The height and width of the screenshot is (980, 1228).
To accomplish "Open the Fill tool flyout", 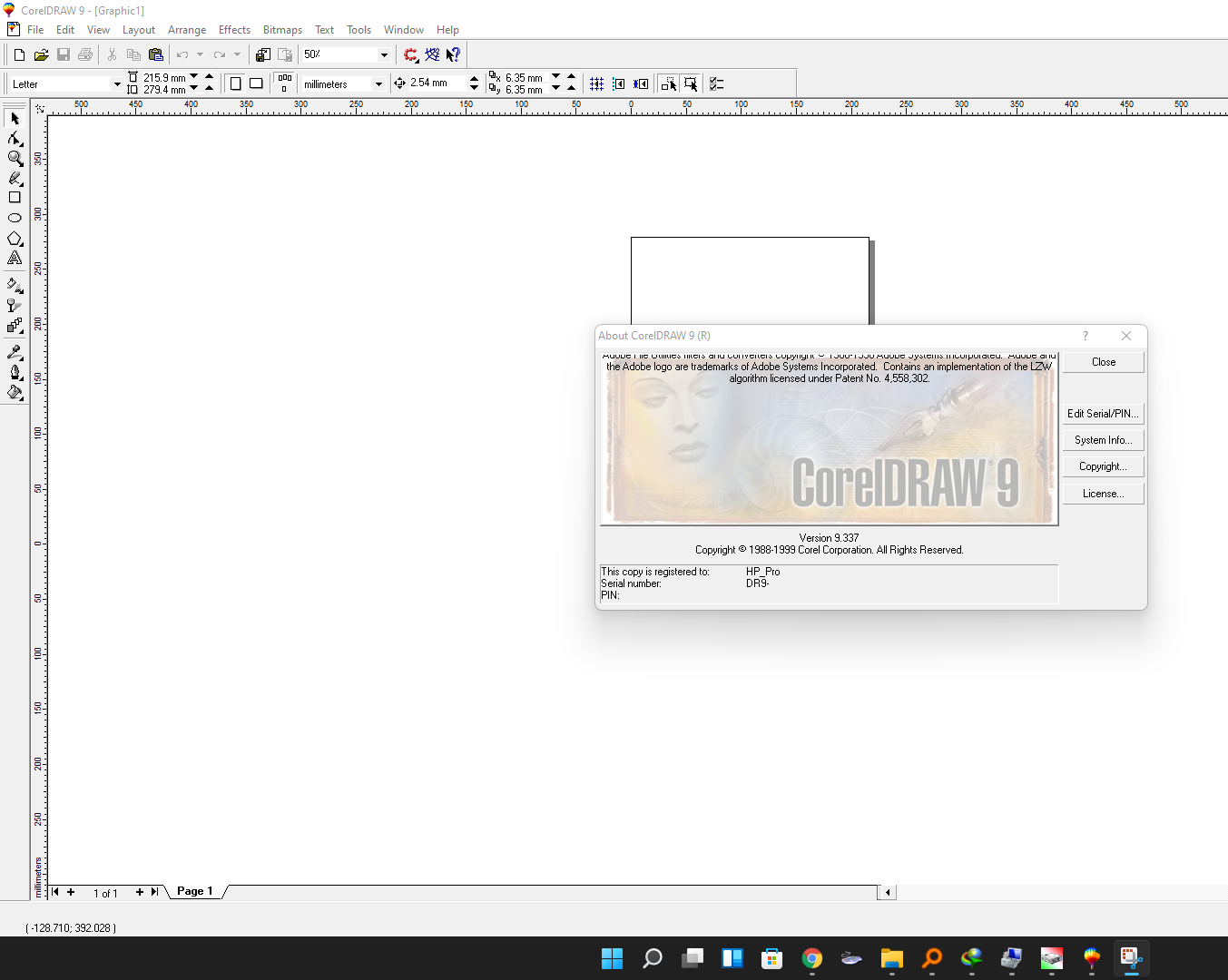I will point(15,393).
